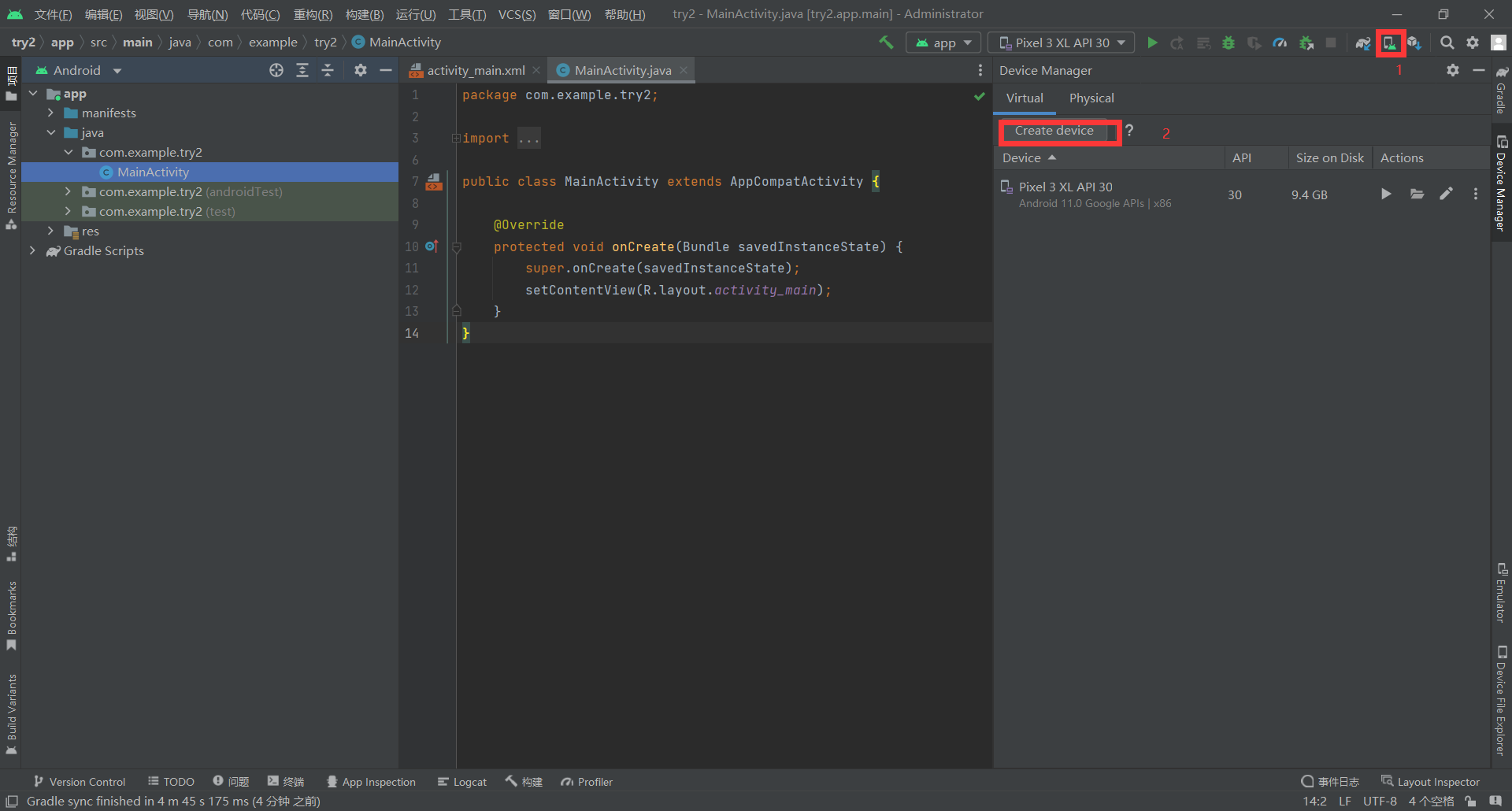The width and height of the screenshot is (1512, 811).
Task: Open Resource Manager side tab
Action: click(11, 176)
